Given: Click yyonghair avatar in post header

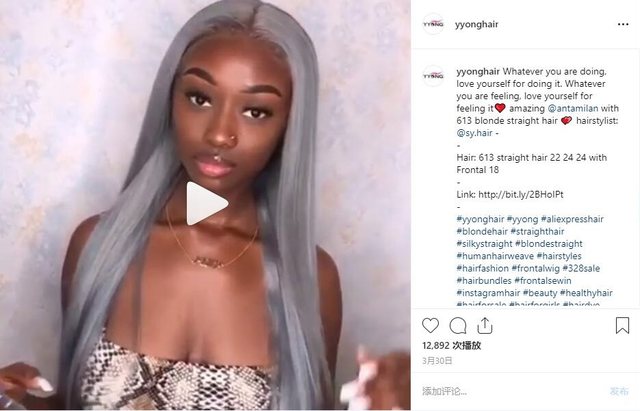Looking at the screenshot, I should (433, 24).
